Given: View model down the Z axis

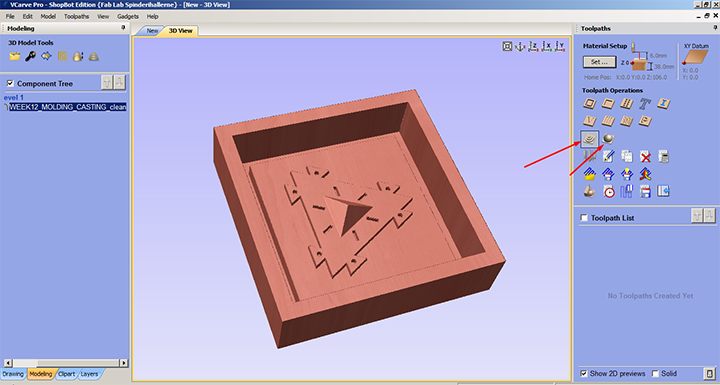Looking at the screenshot, I should (x=533, y=46).
